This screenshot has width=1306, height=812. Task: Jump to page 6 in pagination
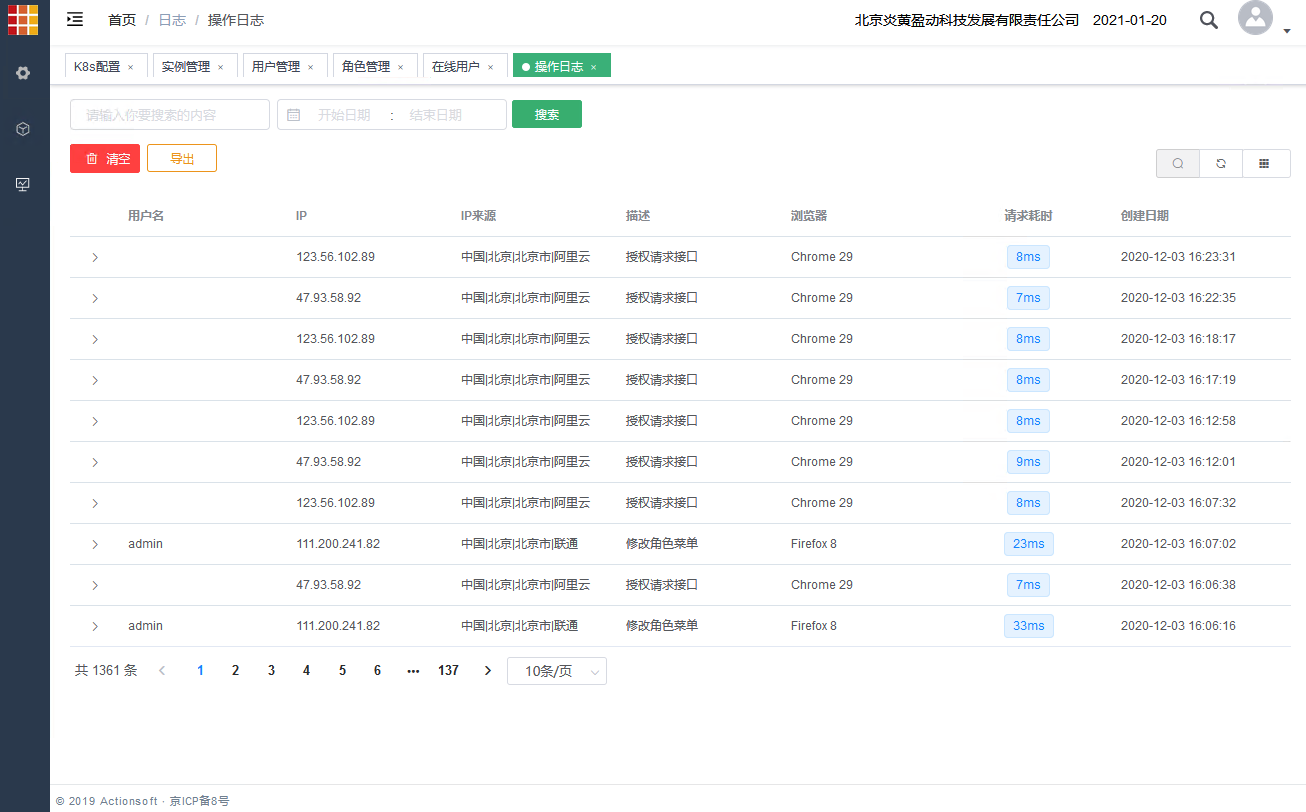(377, 671)
